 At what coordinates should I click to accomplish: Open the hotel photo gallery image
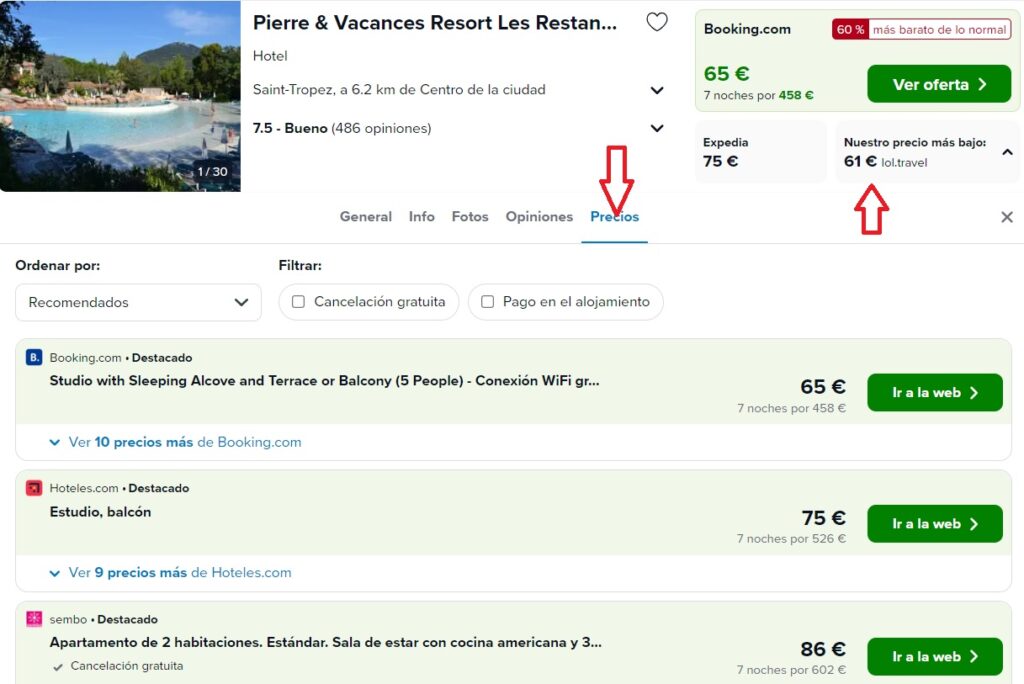(x=120, y=96)
